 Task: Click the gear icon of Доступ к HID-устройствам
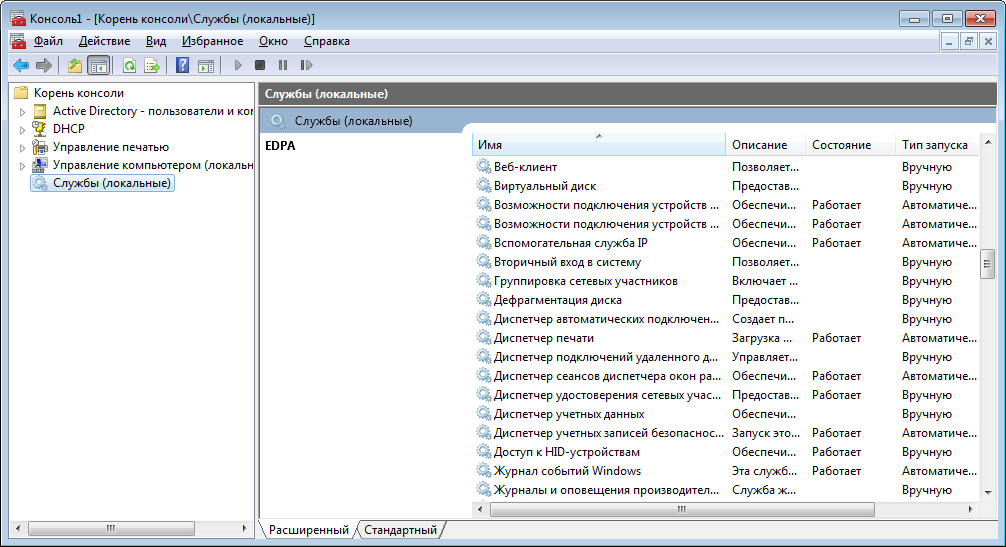(483, 452)
